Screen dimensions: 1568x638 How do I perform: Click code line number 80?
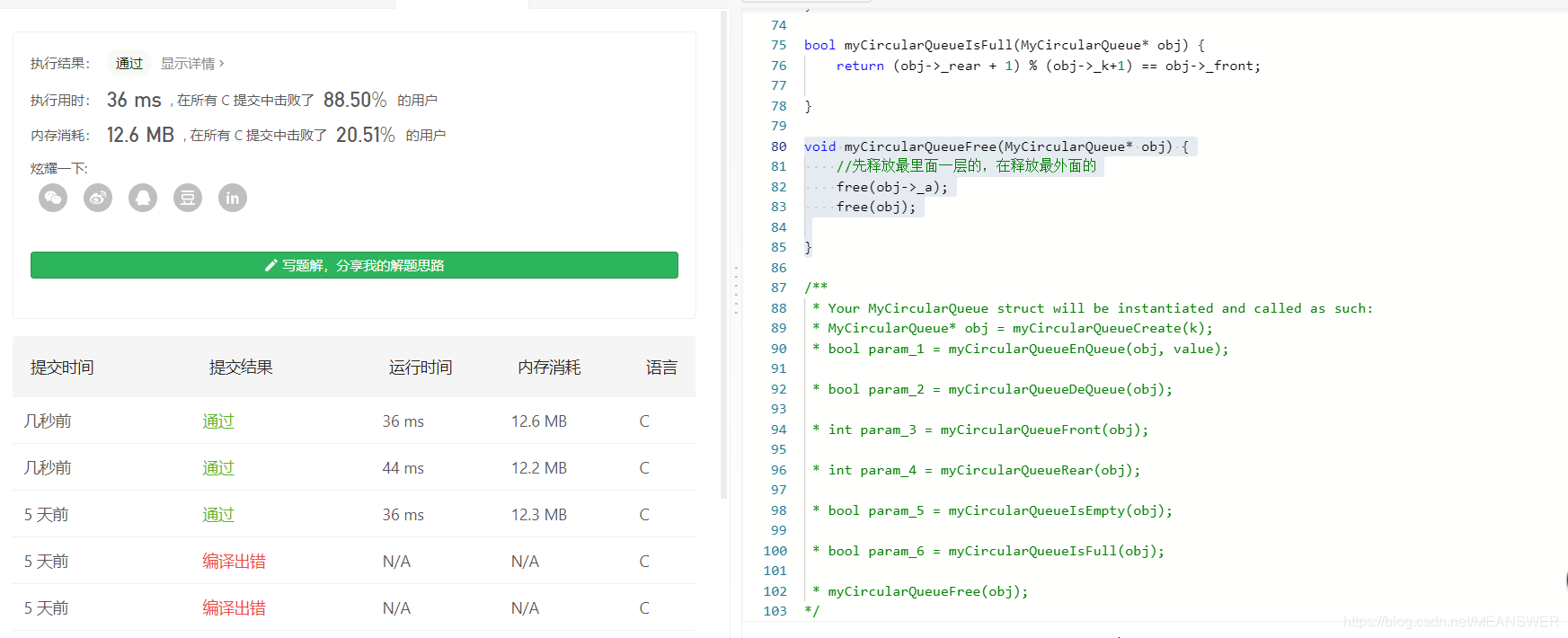point(778,146)
